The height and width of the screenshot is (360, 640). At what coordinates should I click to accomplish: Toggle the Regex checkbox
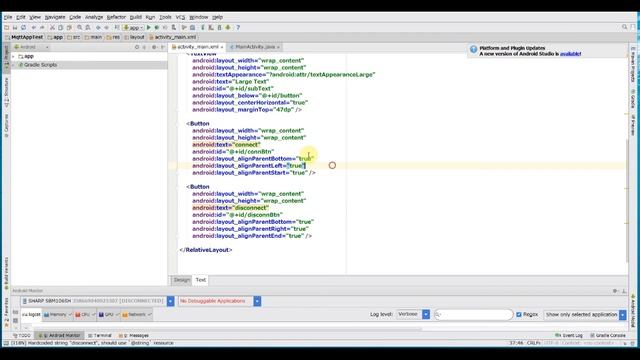(519, 314)
